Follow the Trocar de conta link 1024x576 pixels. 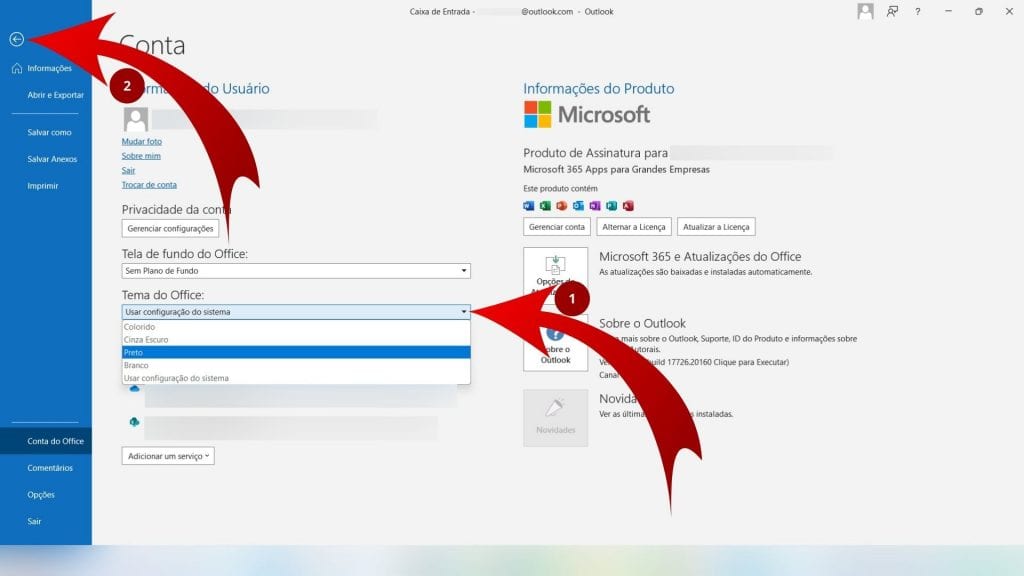[x=149, y=184]
